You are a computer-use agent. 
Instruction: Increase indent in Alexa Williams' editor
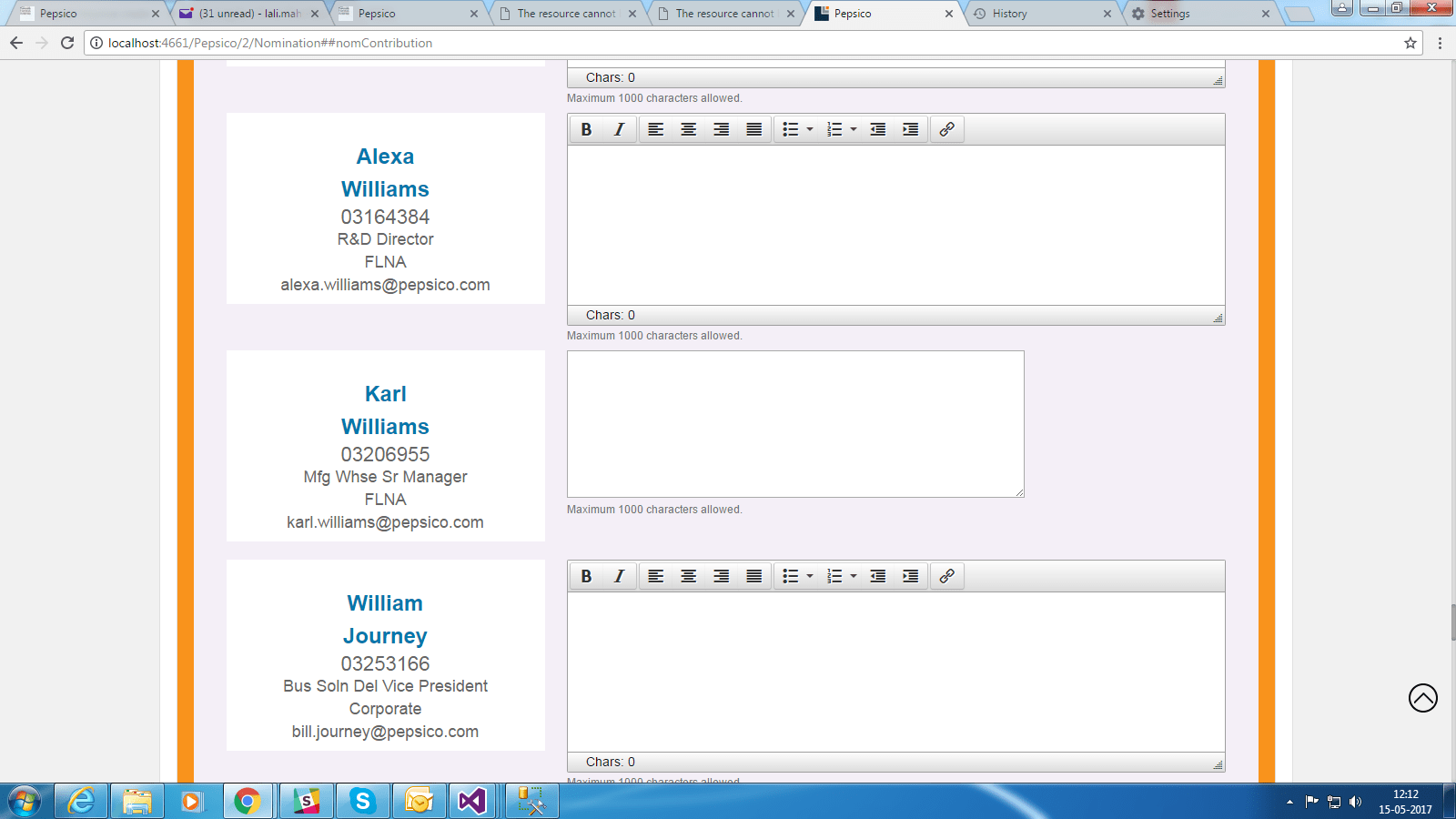(x=911, y=129)
